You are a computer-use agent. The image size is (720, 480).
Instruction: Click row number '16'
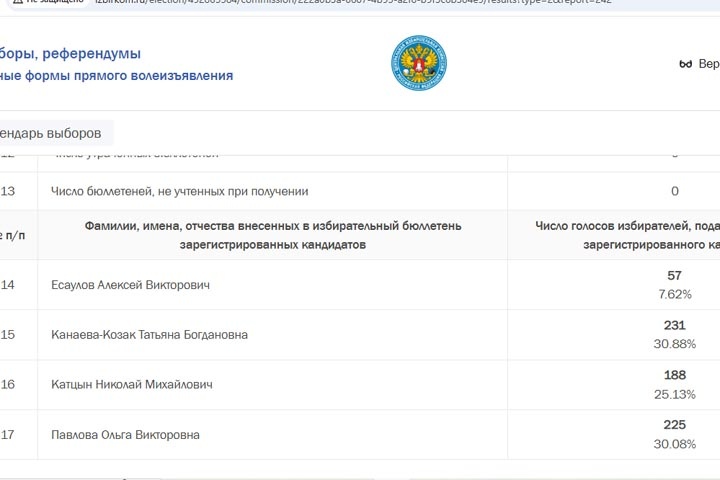7,384
